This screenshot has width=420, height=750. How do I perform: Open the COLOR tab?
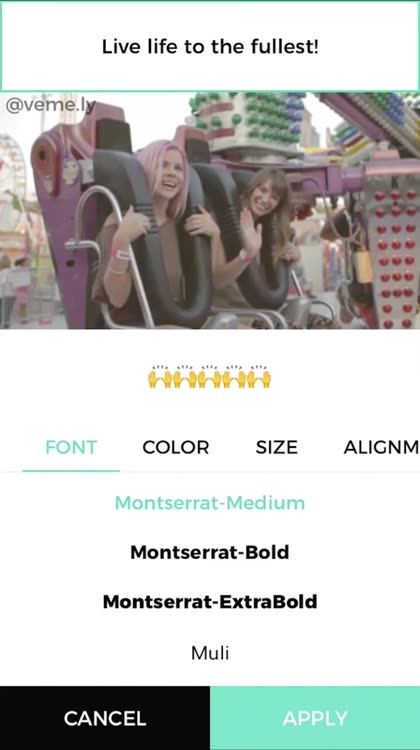pos(176,447)
